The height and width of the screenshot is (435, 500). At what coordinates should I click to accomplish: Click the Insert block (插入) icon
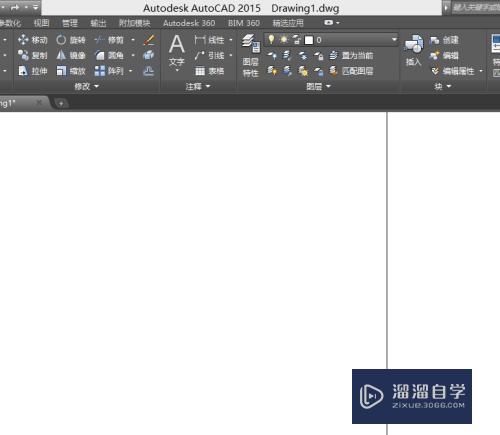click(x=414, y=50)
